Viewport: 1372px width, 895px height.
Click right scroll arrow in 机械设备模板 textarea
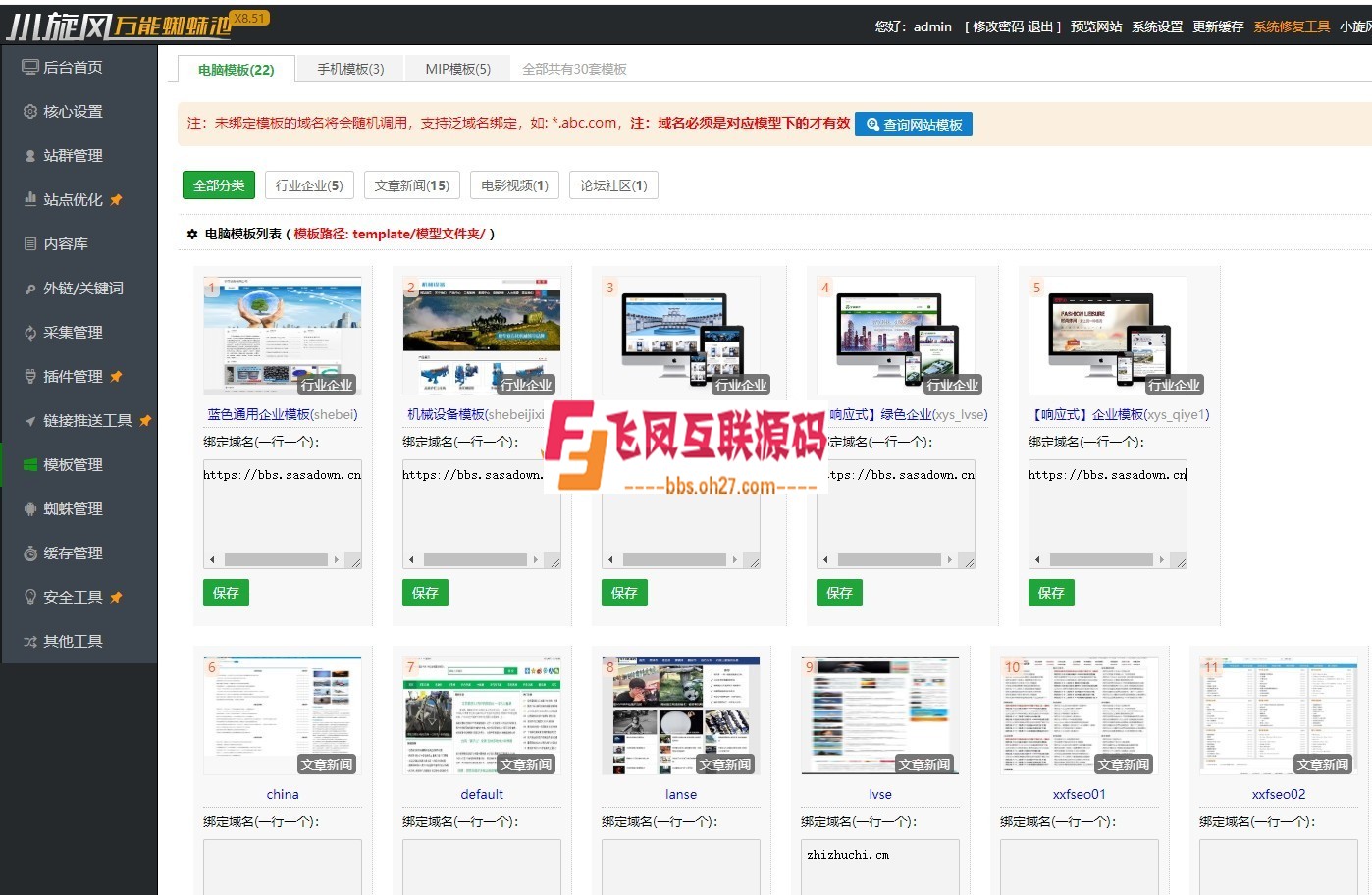(536, 560)
